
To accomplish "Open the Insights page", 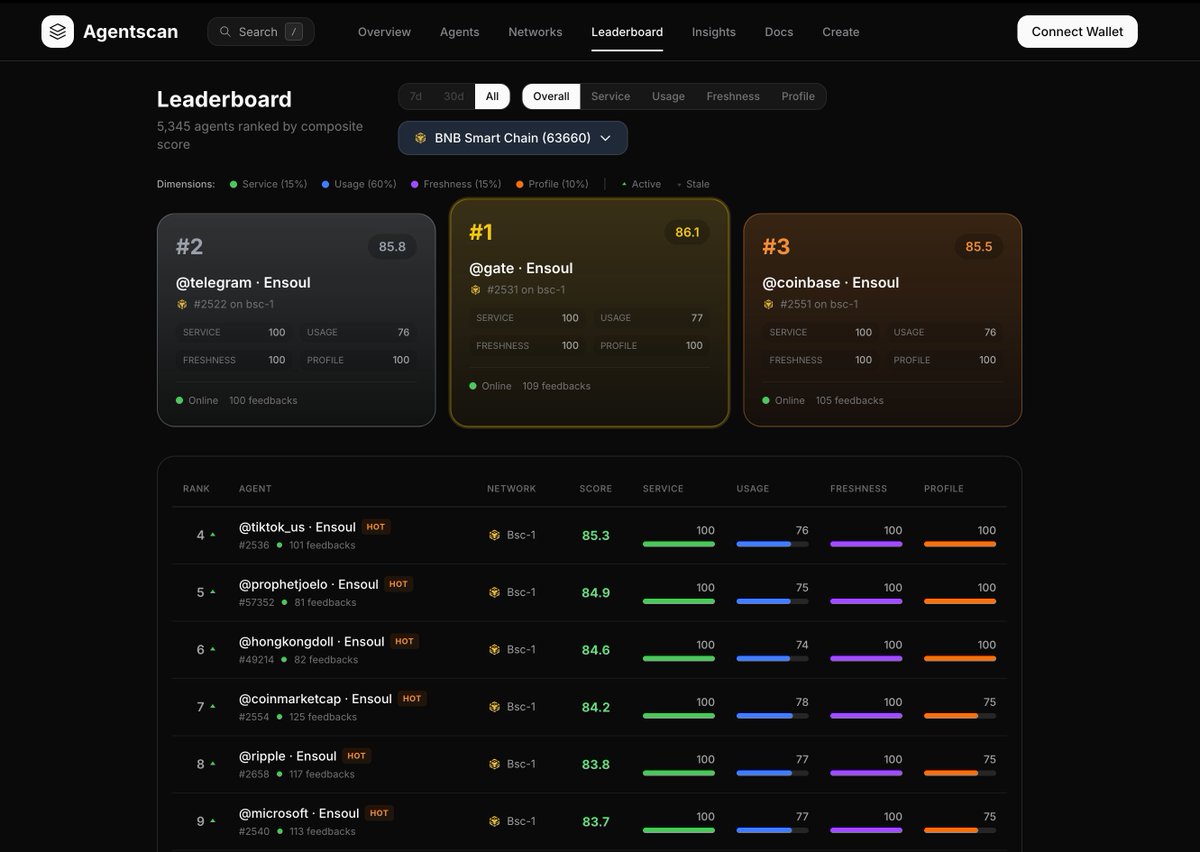I will click(x=714, y=32).
